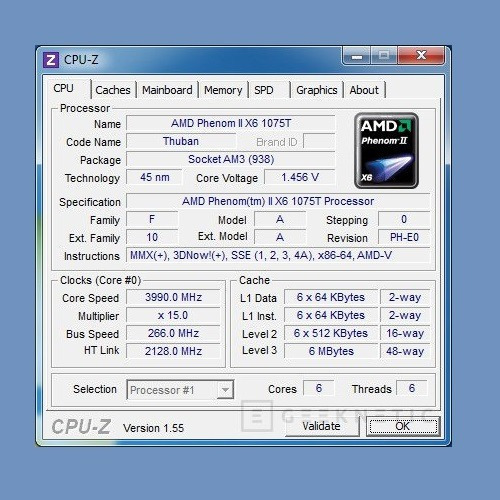The height and width of the screenshot is (500, 500).
Task: Click the HT Link value 2128.0 MHz
Action: point(173,351)
